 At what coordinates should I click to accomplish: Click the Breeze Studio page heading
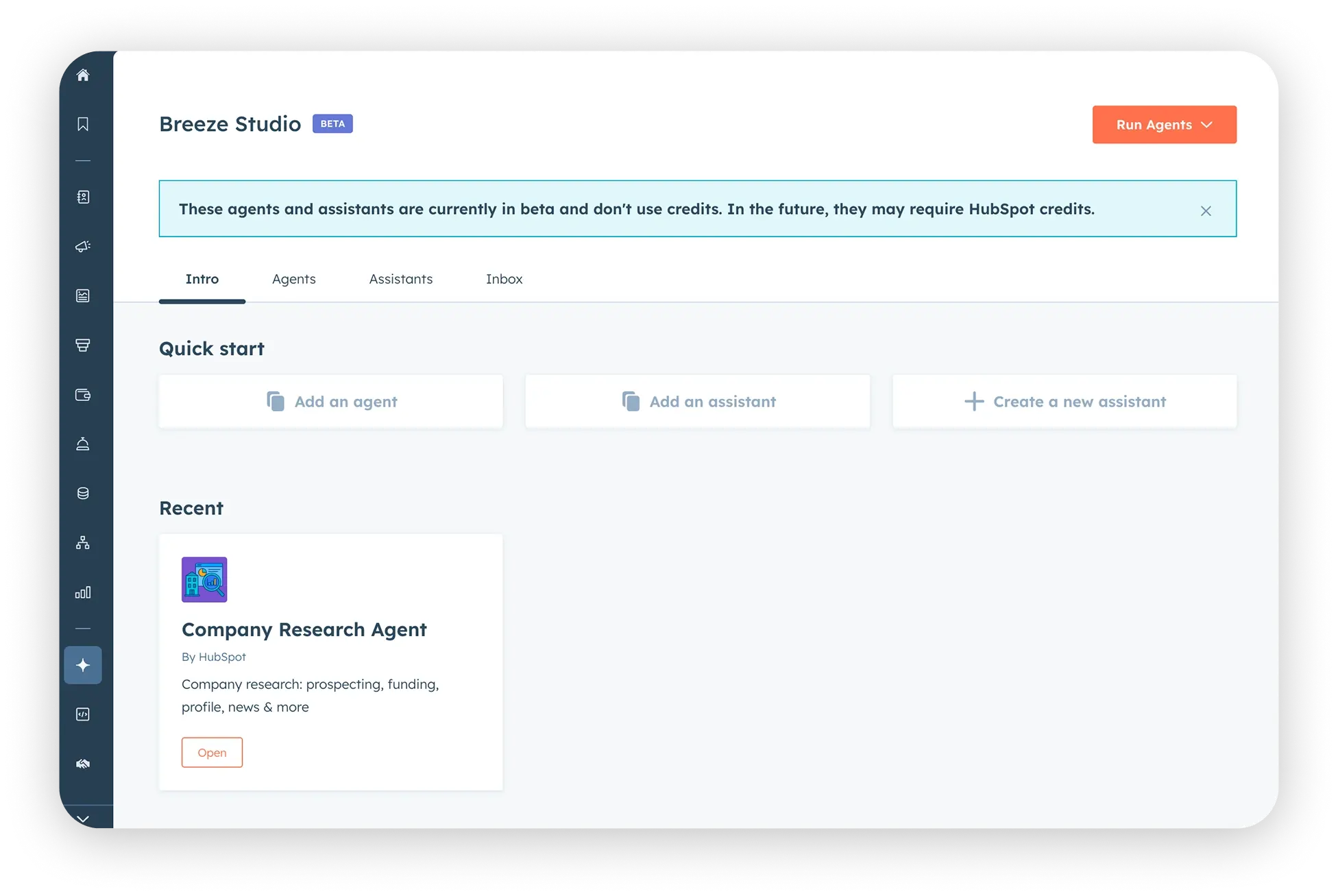point(230,124)
